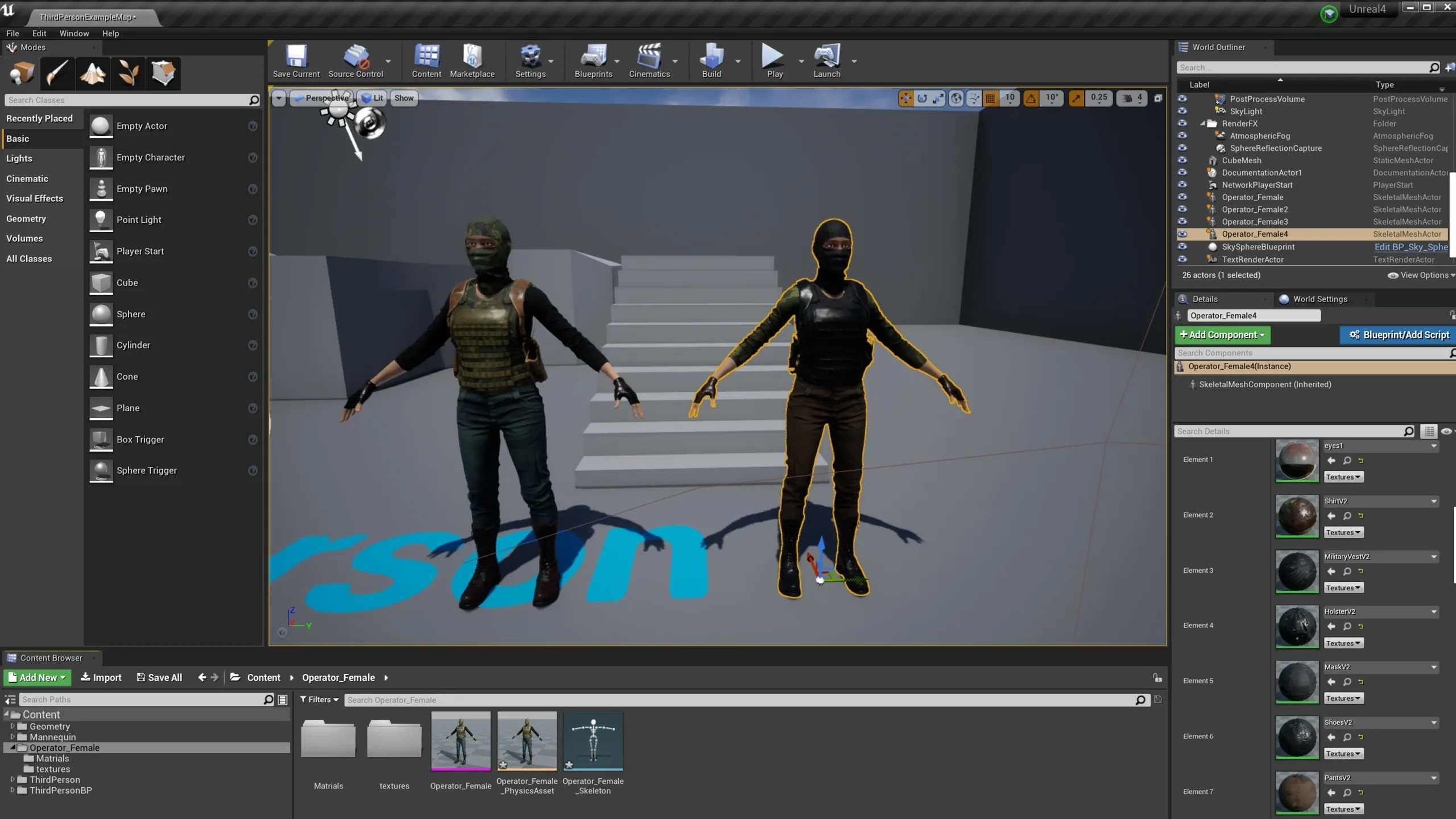1456x819 pixels.
Task: Open the Perspective view mode dropdown
Action: pyautogui.click(x=322, y=98)
